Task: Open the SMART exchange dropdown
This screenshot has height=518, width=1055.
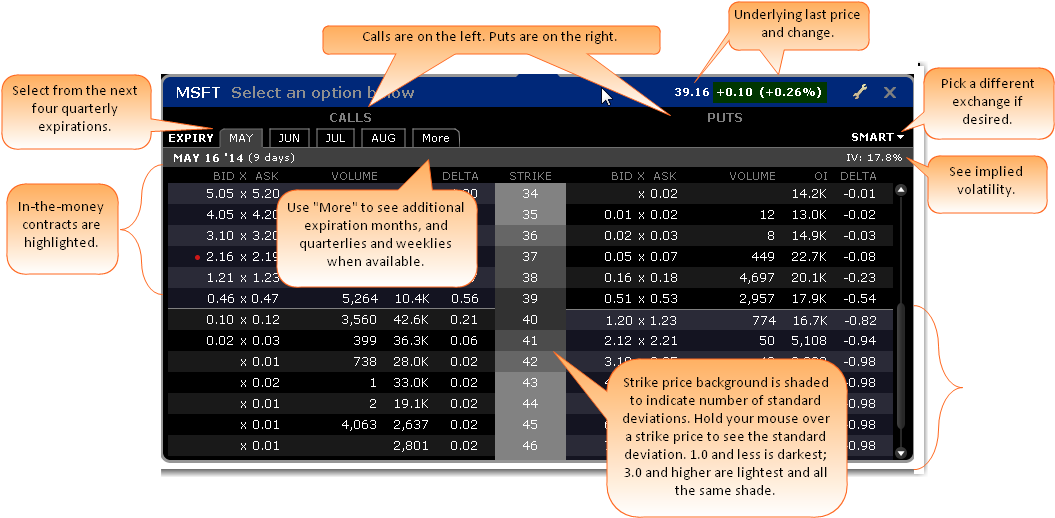Action: 877,137
